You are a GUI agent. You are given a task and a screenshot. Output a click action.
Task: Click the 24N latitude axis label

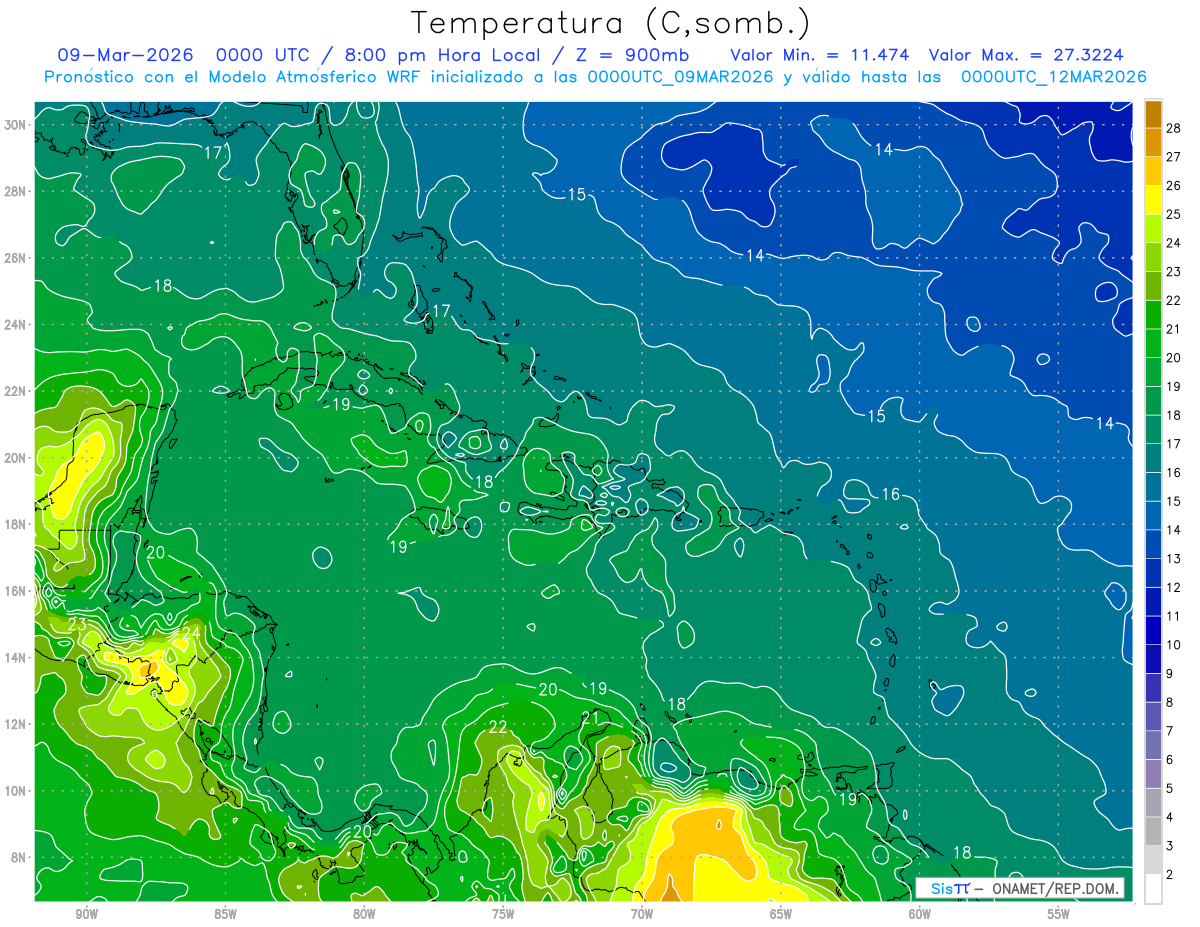coord(14,324)
